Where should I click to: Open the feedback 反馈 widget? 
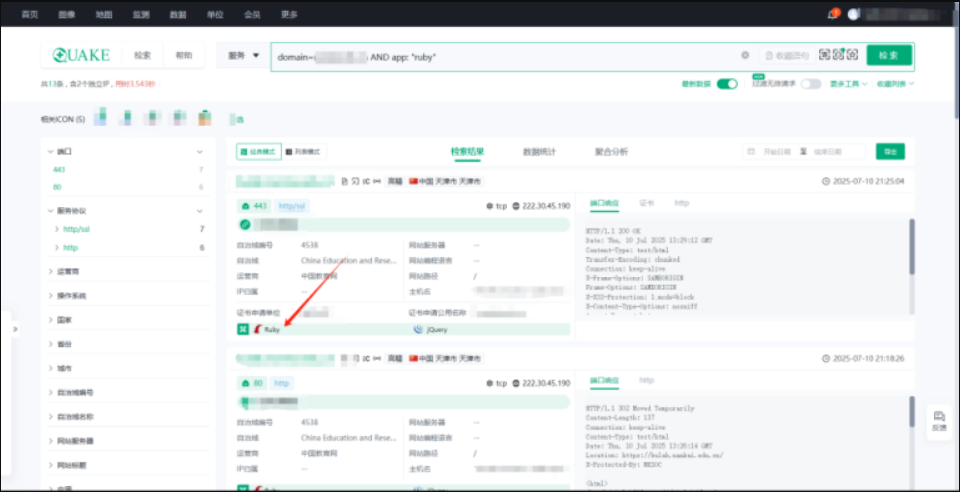939,422
